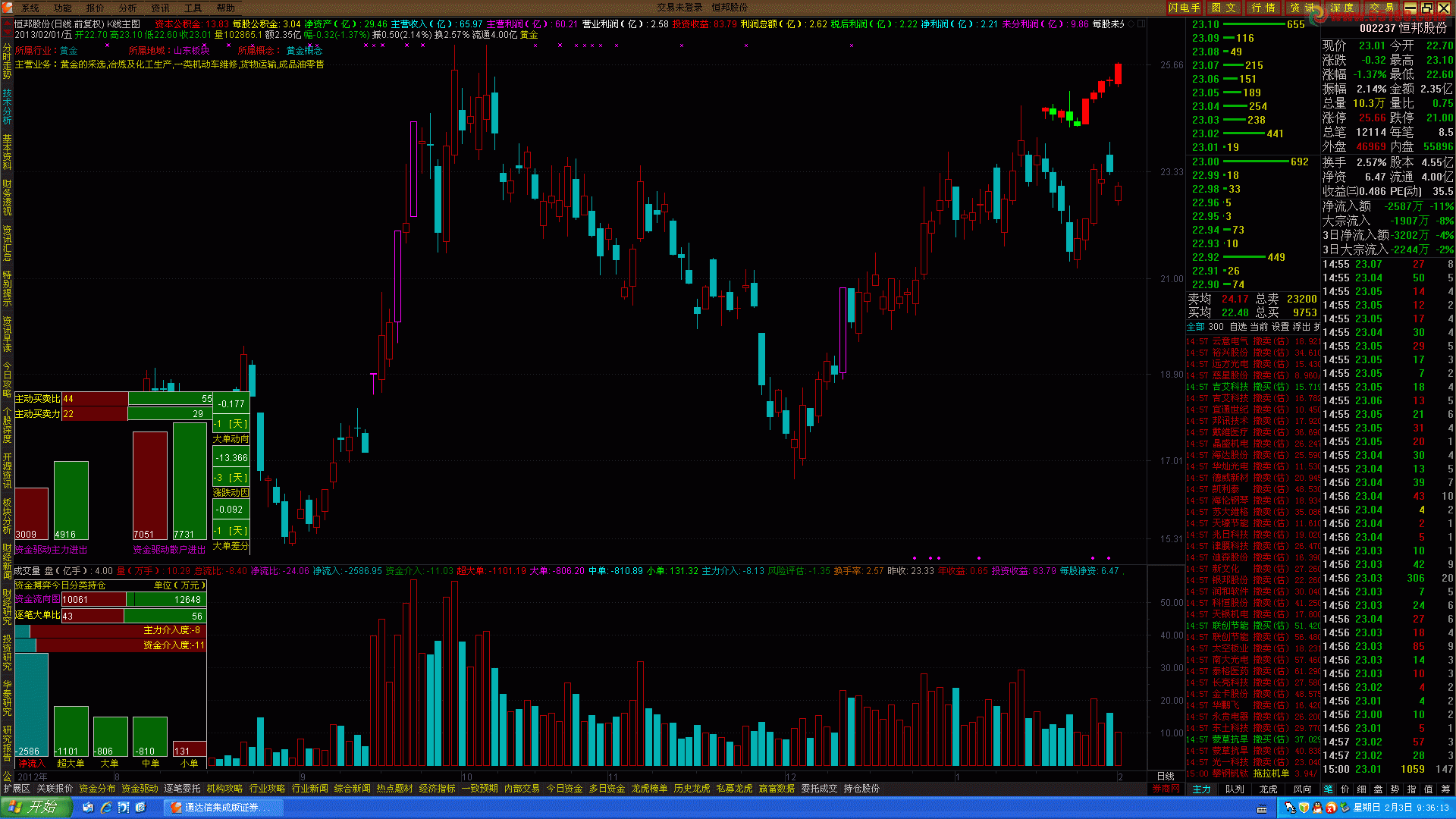Filter alerts list by 300

[x=1216, y=327]
